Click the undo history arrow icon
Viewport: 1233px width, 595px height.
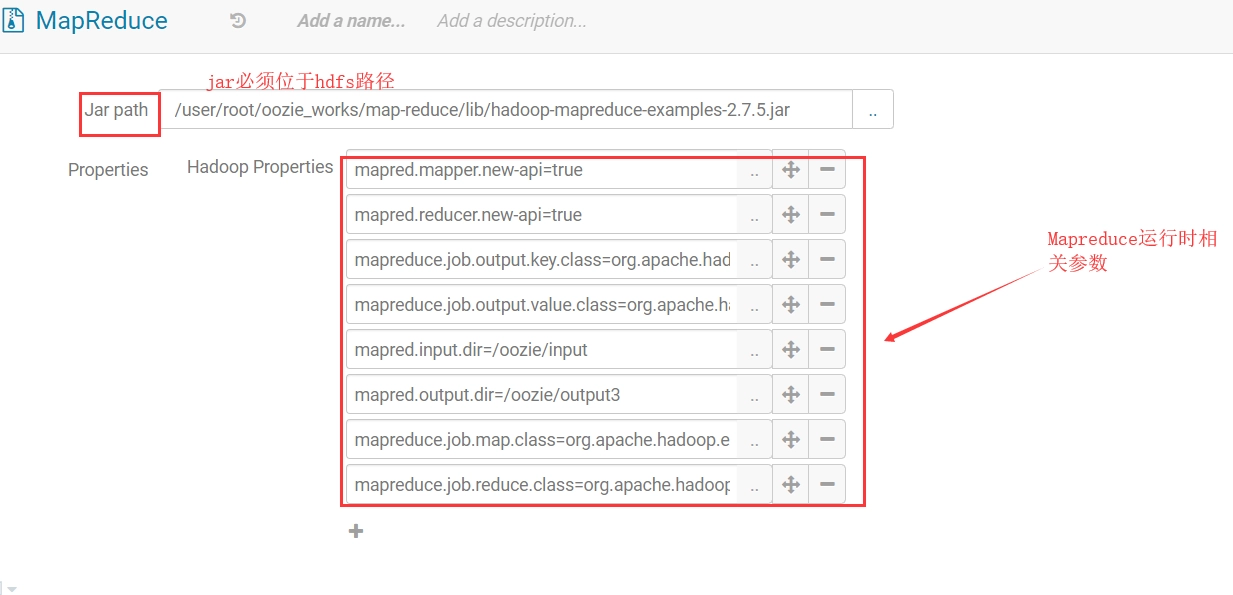click(237, 20)
